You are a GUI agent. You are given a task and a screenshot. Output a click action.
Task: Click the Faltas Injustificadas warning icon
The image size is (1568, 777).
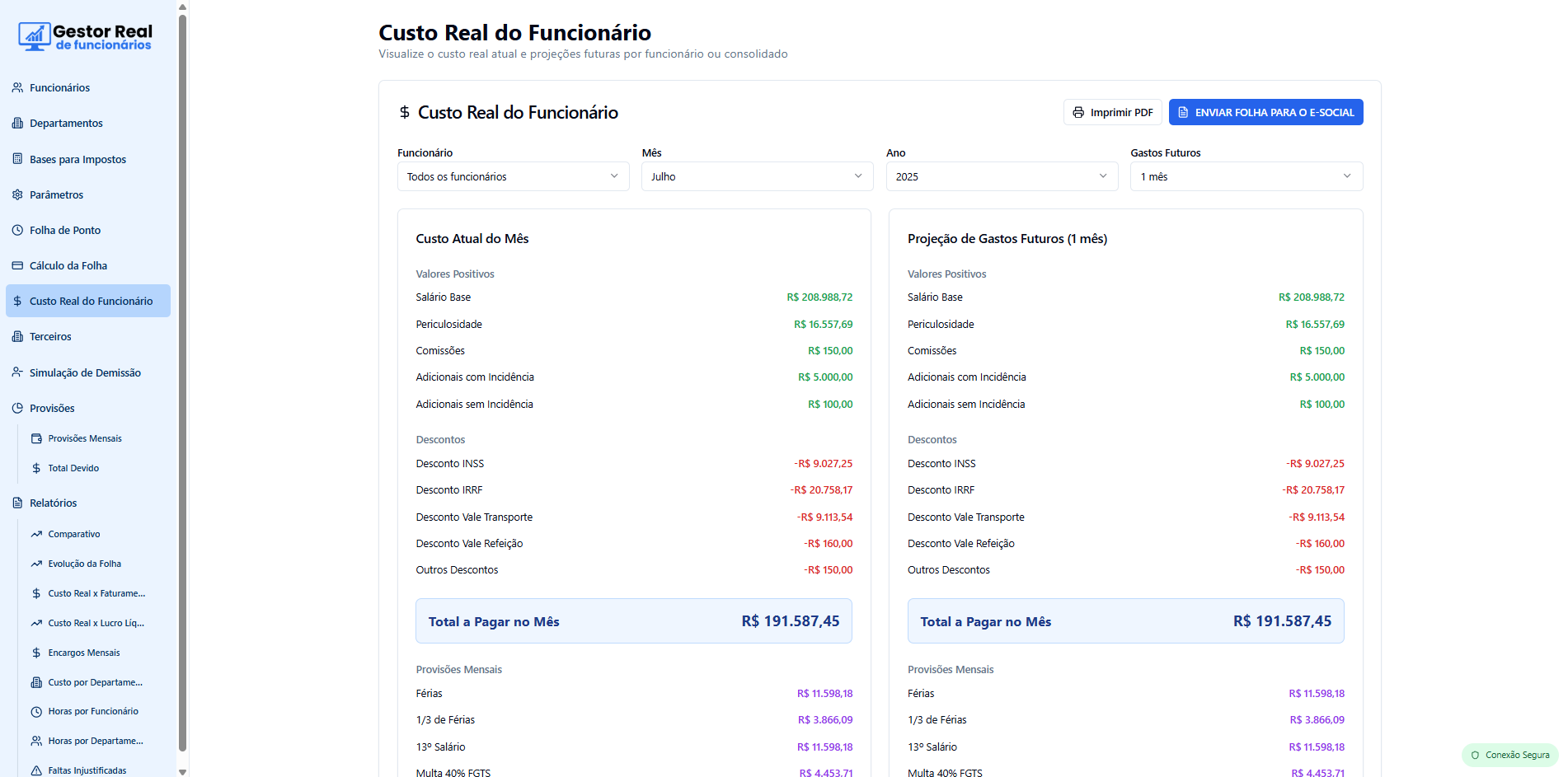tap(36, 770)
